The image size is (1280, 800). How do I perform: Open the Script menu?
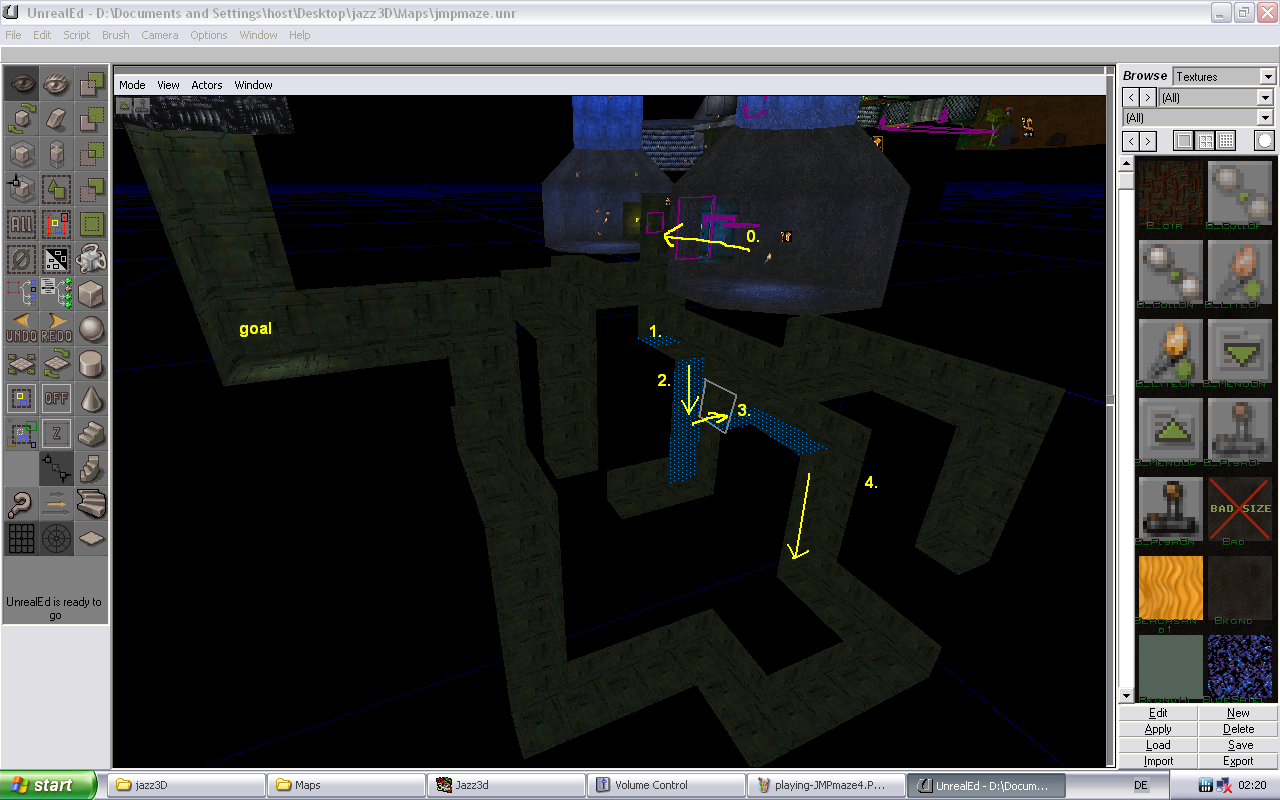[x=77, y=35]
